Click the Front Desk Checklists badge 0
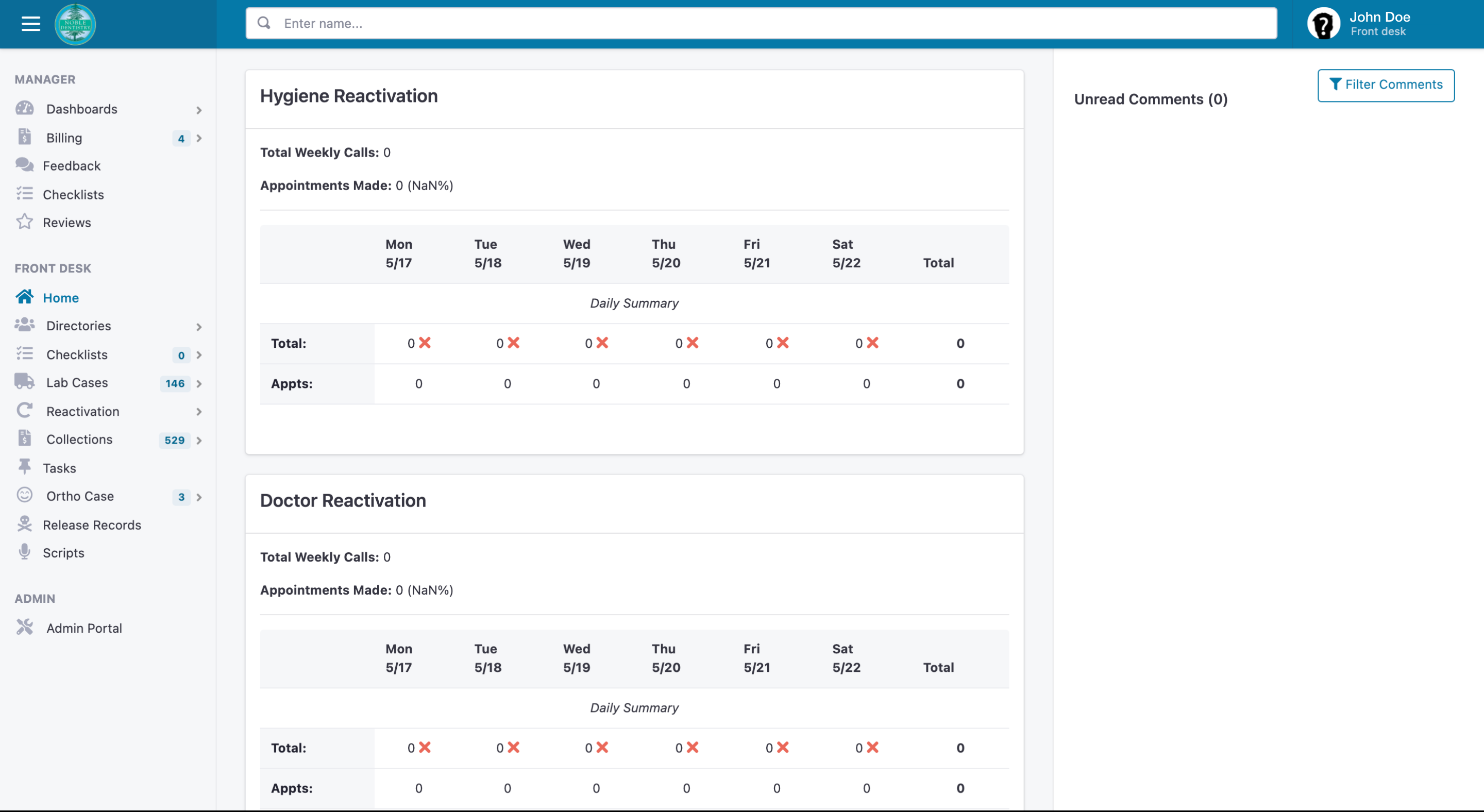The image size is (1484, 812). tap(181, 356)
